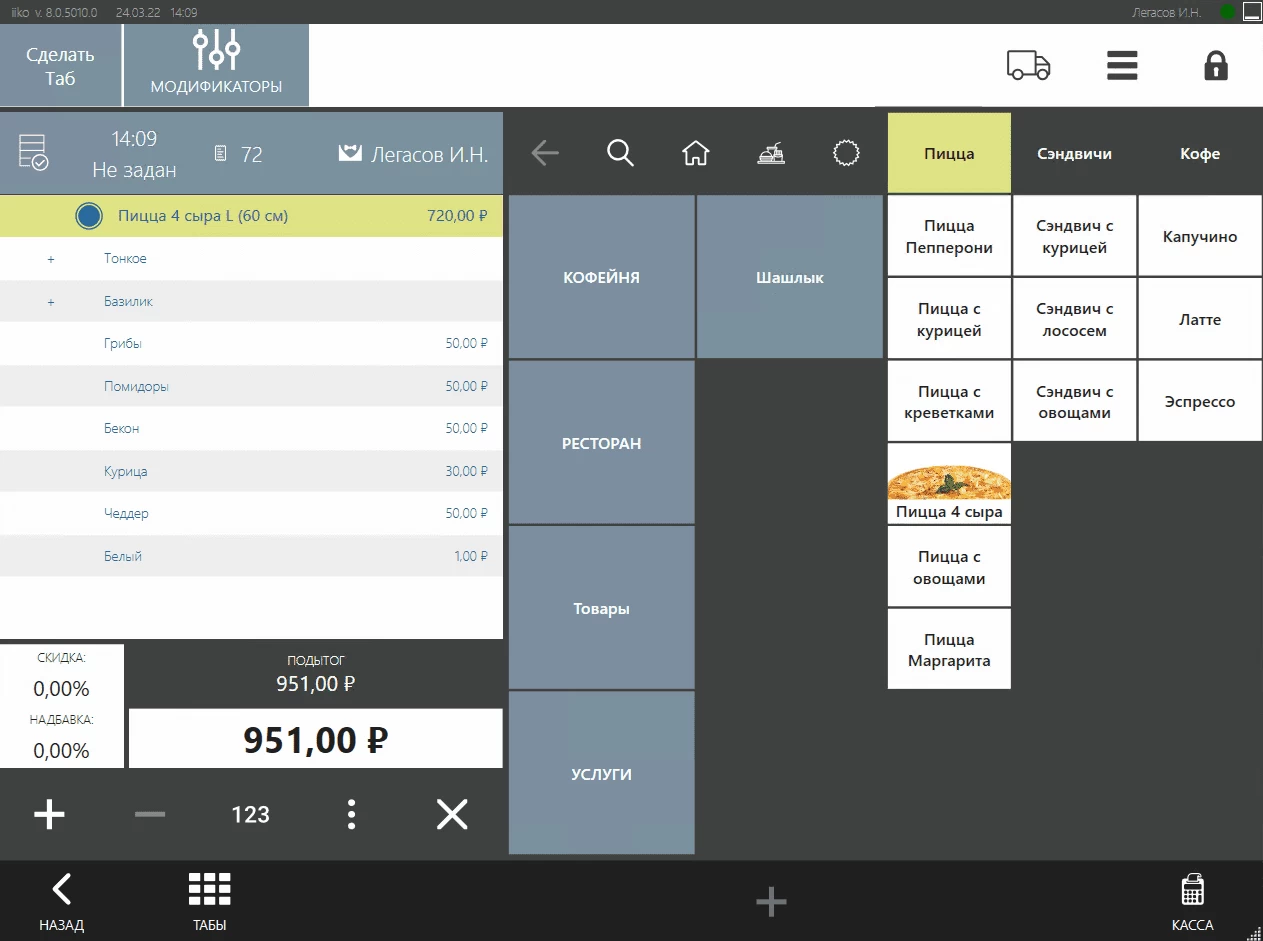Click the back arrow in menu navigation

[x=545, y=153]
